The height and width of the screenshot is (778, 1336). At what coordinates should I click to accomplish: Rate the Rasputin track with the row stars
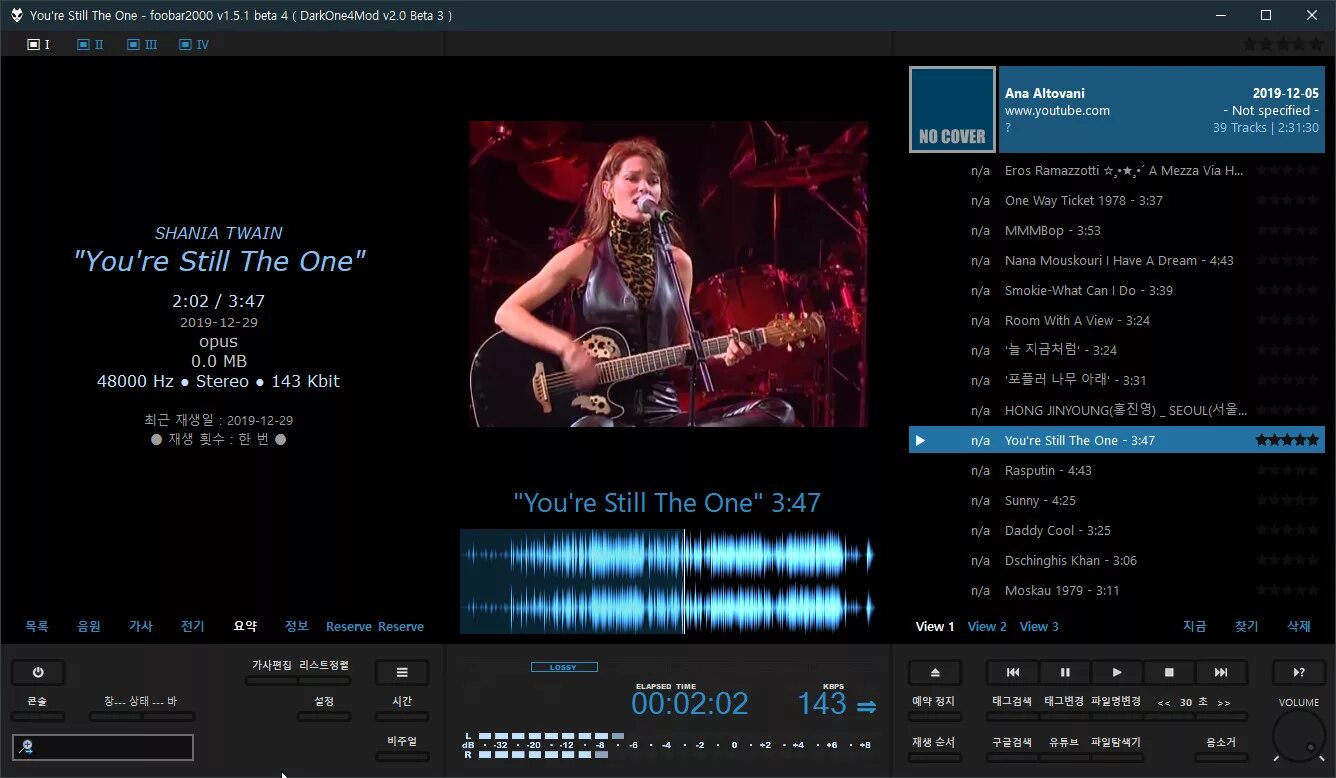pos(1287,470)
